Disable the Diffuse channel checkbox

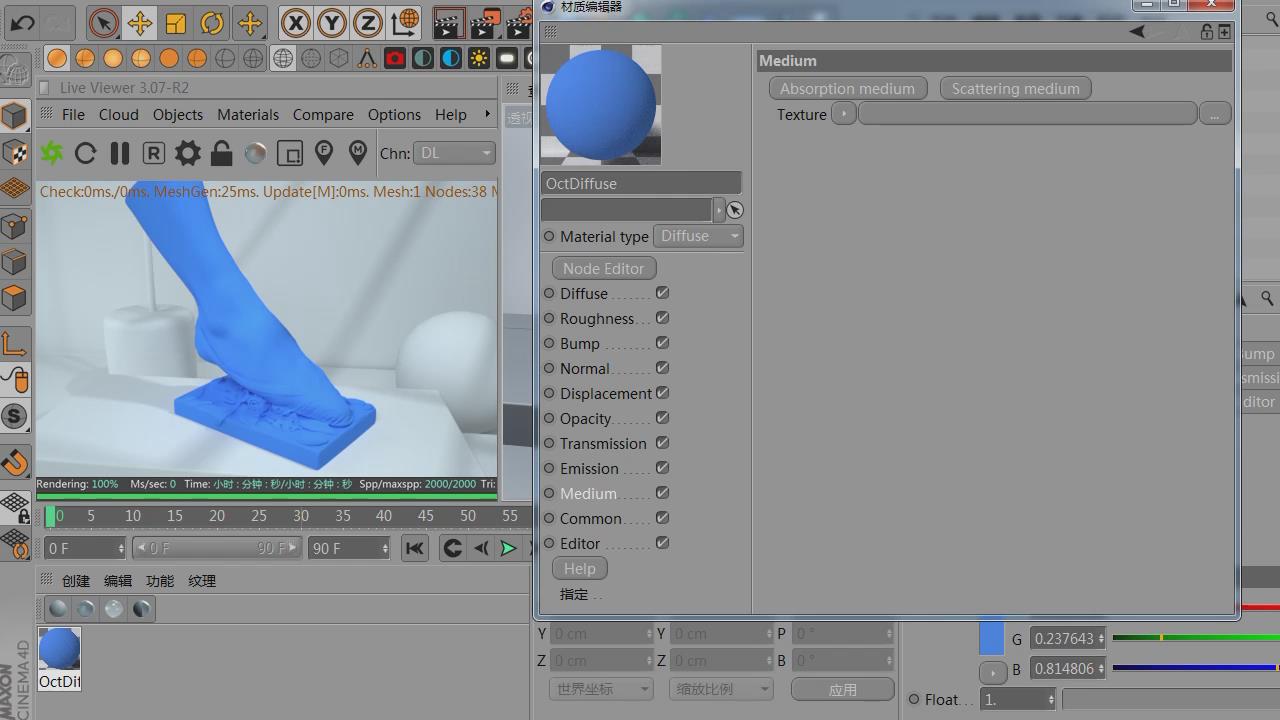662,293
